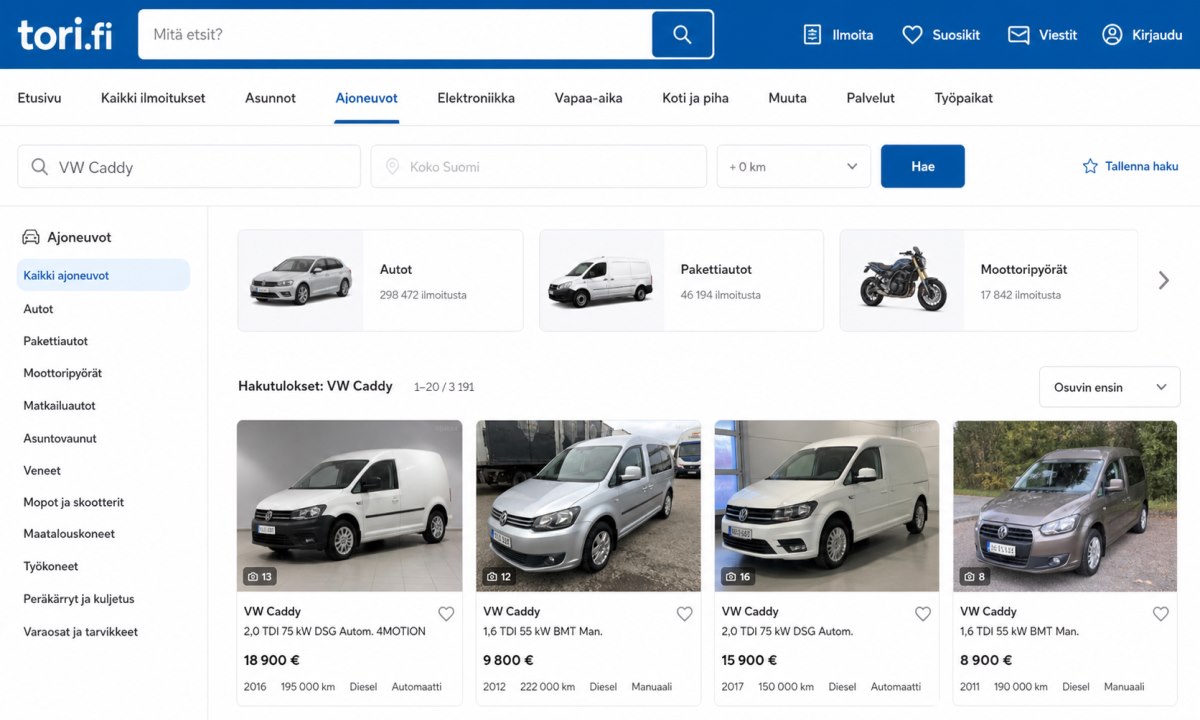Viewport: 1200px width, 720px height.
Task: Click the Tallenna haku star link
Action: (1130, 167)
